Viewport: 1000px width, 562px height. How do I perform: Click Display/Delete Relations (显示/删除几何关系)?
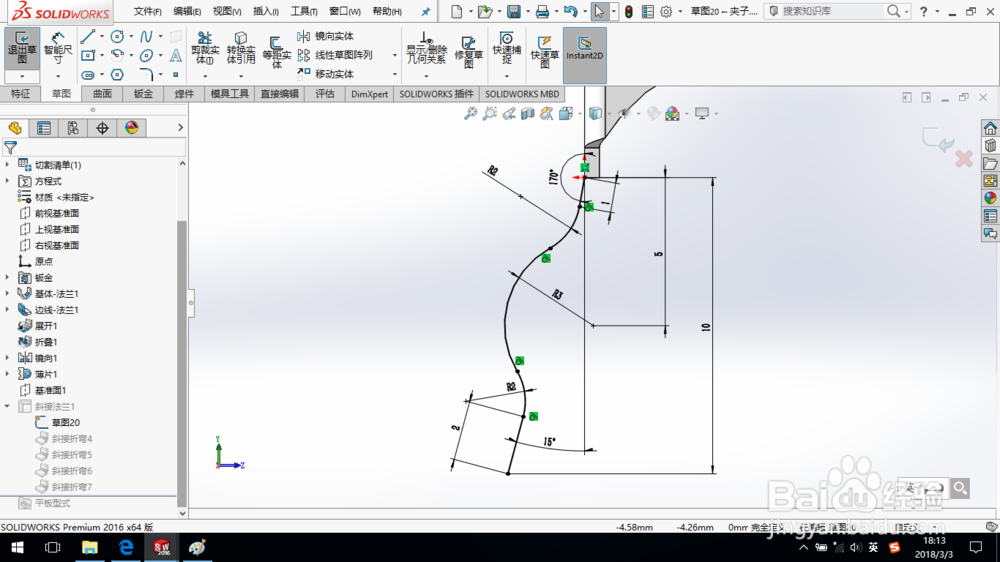(x=426, y=48)
